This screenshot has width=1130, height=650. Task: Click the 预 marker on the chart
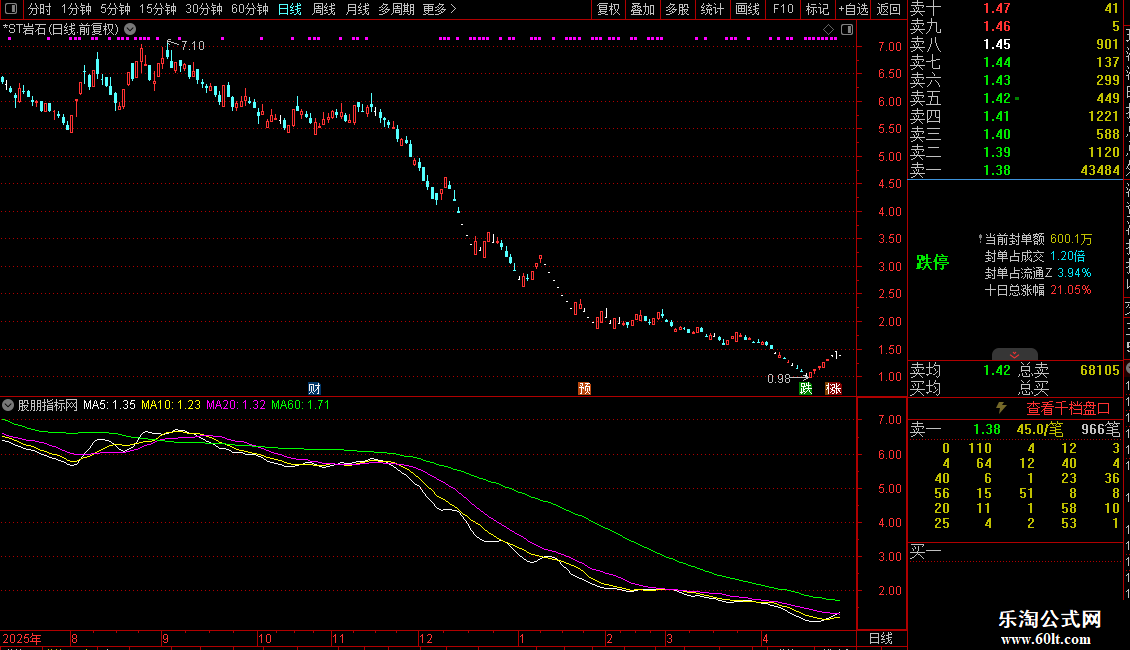(x=584, y=388)
